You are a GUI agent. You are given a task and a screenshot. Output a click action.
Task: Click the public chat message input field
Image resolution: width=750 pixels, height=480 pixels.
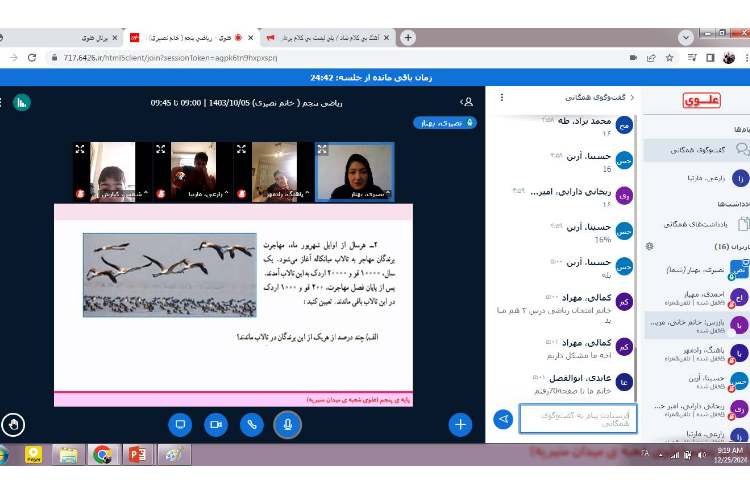[x=578, y=419]
